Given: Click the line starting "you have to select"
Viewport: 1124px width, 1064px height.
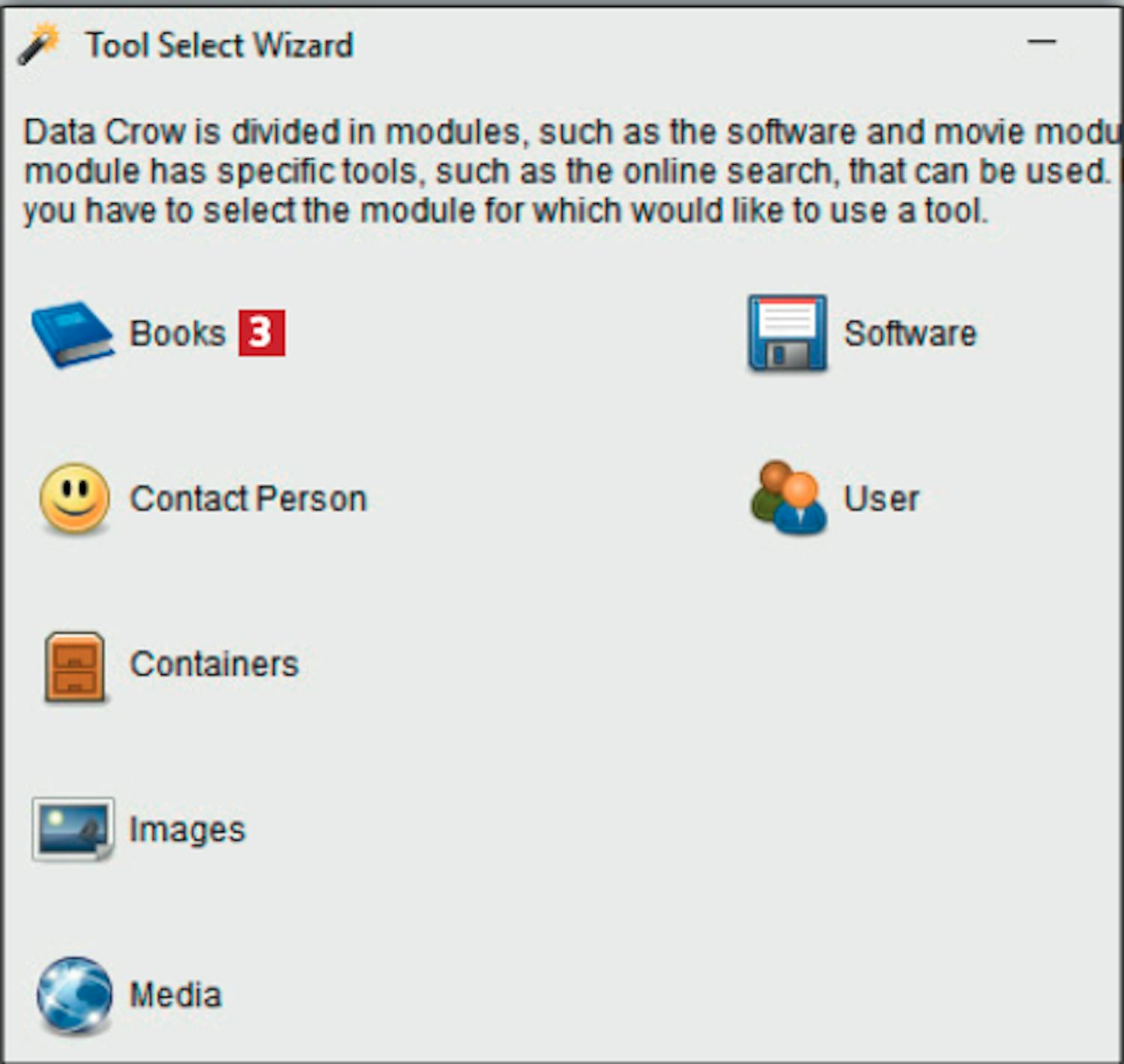Looking at the screenshot, I should pyautogui.click(x=507, y=211).
